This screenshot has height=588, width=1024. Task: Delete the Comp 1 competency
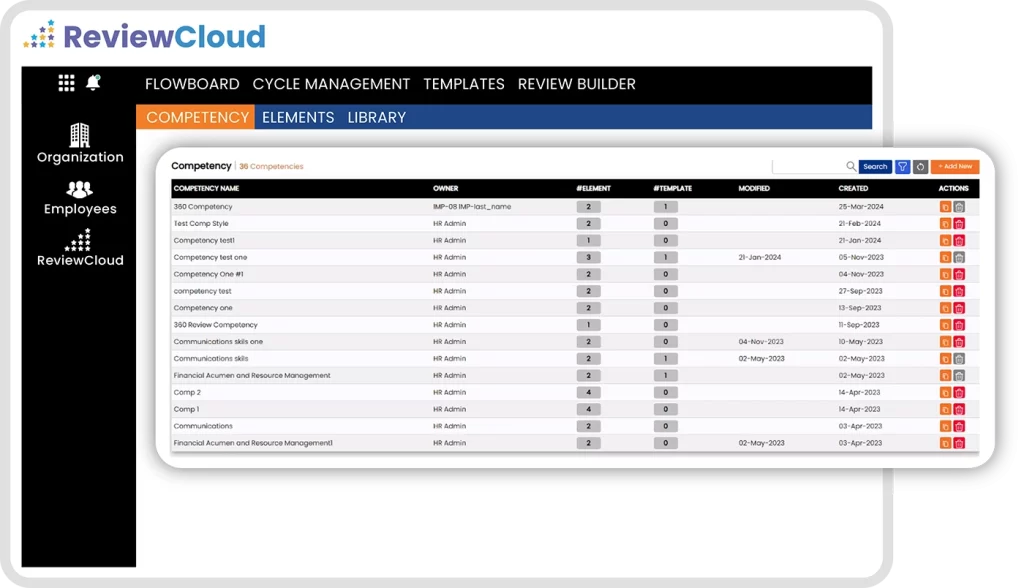point(959,410)
